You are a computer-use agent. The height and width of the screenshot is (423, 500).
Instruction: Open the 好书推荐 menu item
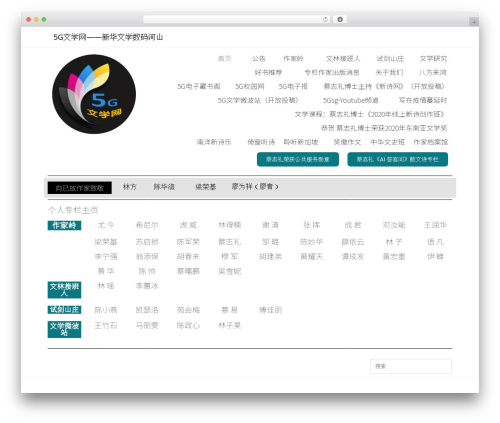pos(268,72)
